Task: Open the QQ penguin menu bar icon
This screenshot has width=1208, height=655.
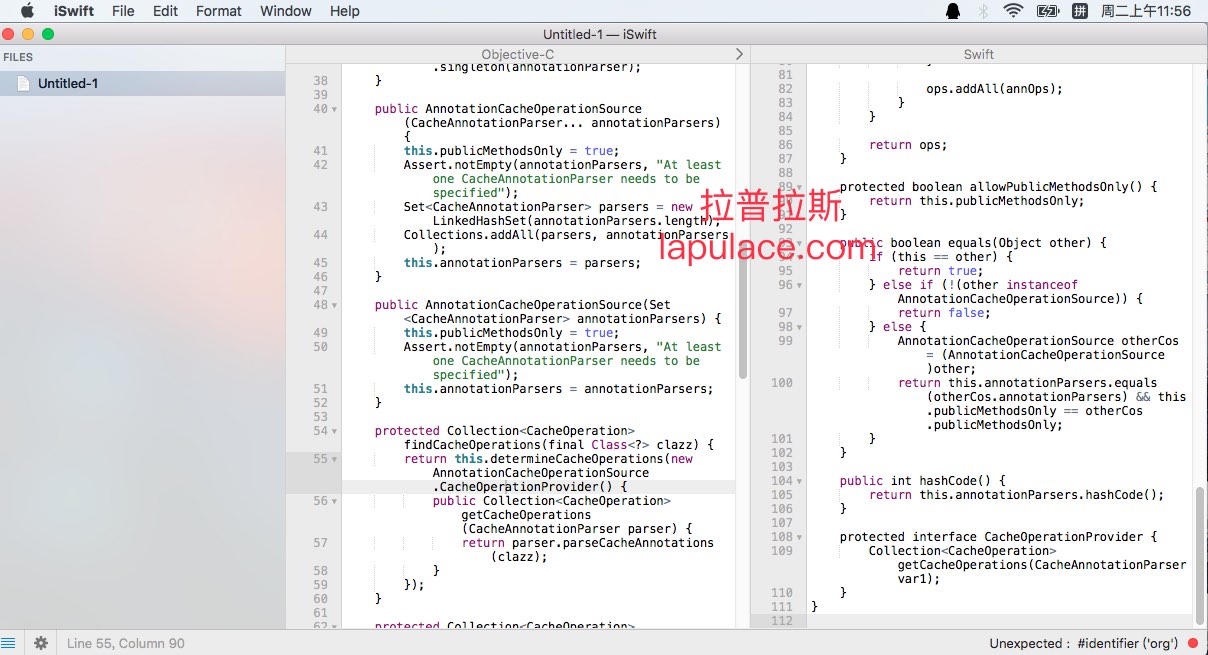Action: pos(952,11)
